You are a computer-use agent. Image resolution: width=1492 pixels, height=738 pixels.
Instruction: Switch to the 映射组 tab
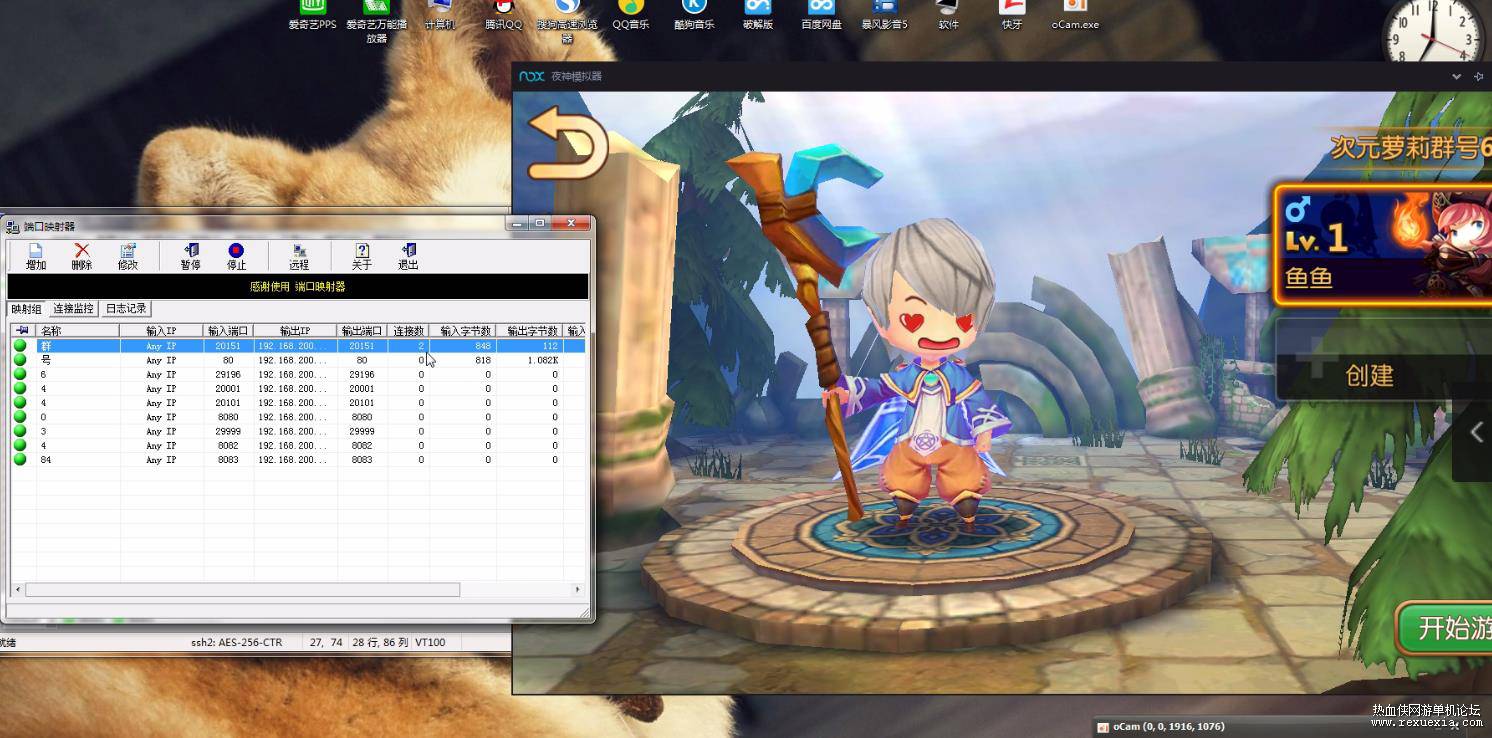[x=27, y=309]
